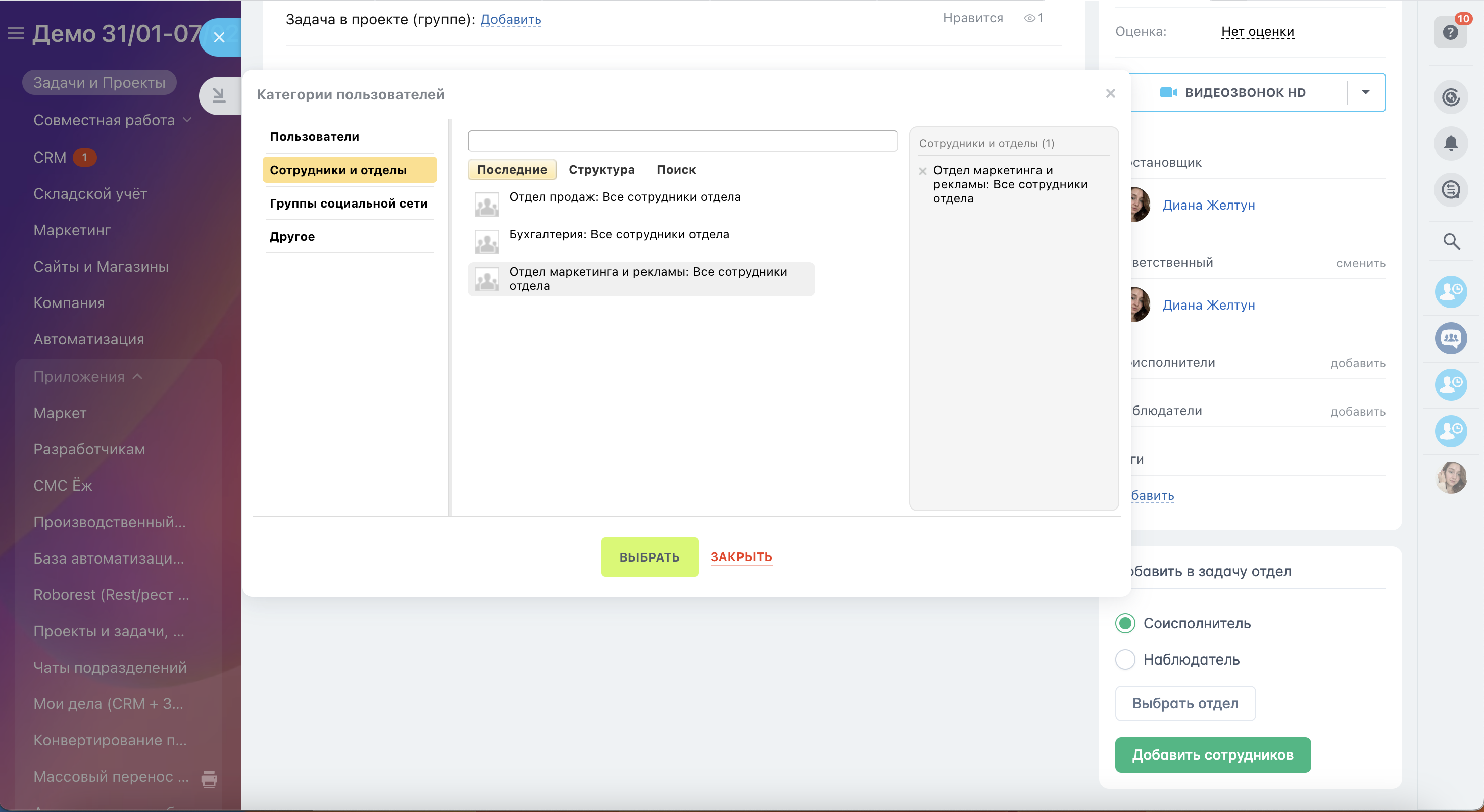Open the chat messages icon in sidebar
Viewport: 1484px width, 812px height.
(1451, 189)
